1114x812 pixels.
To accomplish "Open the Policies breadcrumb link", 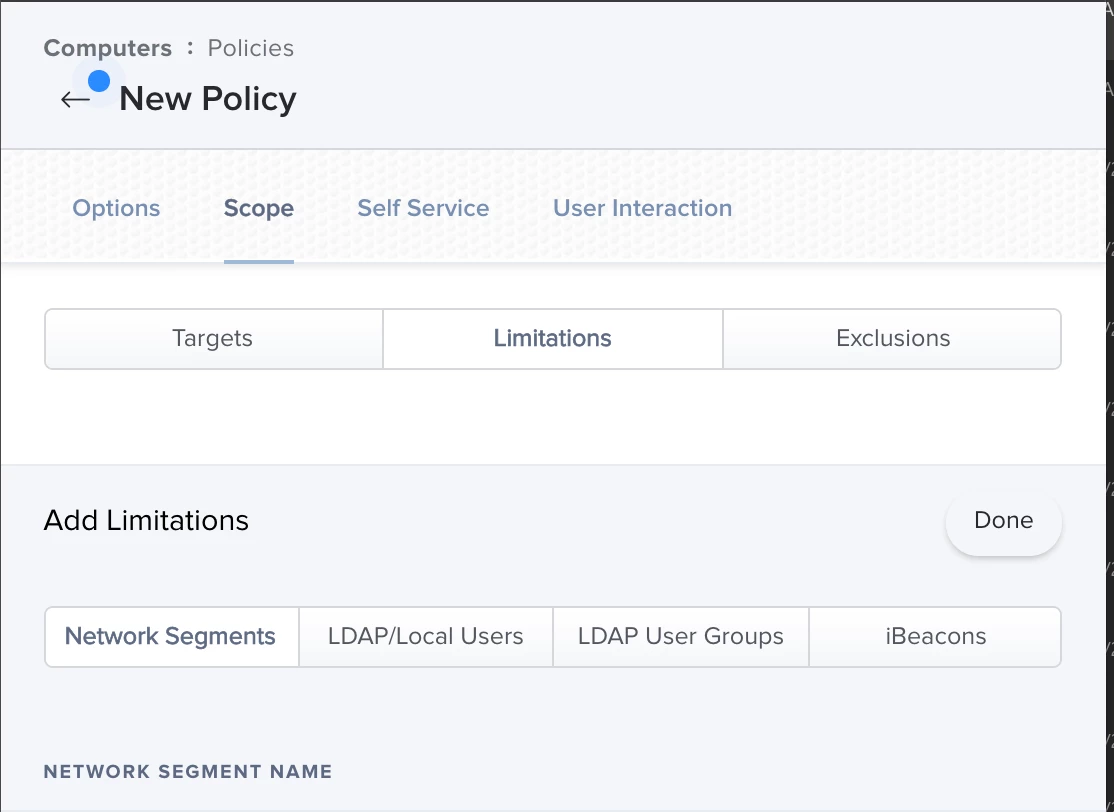I will point(250,48).
